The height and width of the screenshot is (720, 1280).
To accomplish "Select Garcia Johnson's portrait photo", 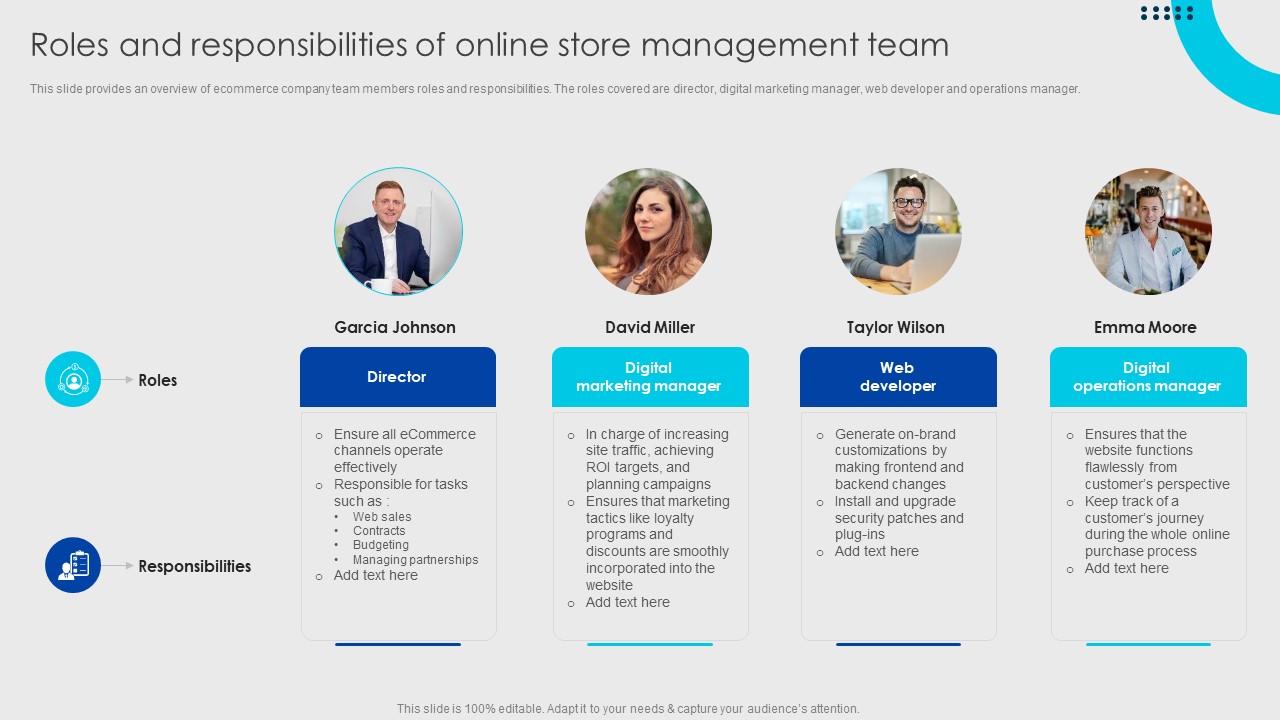I will 398,231.
